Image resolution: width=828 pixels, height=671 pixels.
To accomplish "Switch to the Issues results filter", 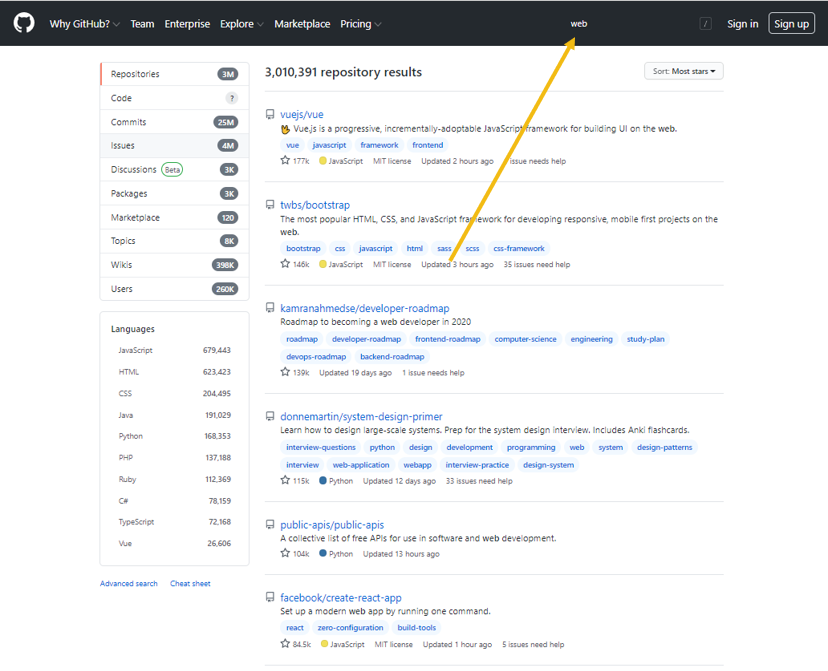I will coord(122,145).
